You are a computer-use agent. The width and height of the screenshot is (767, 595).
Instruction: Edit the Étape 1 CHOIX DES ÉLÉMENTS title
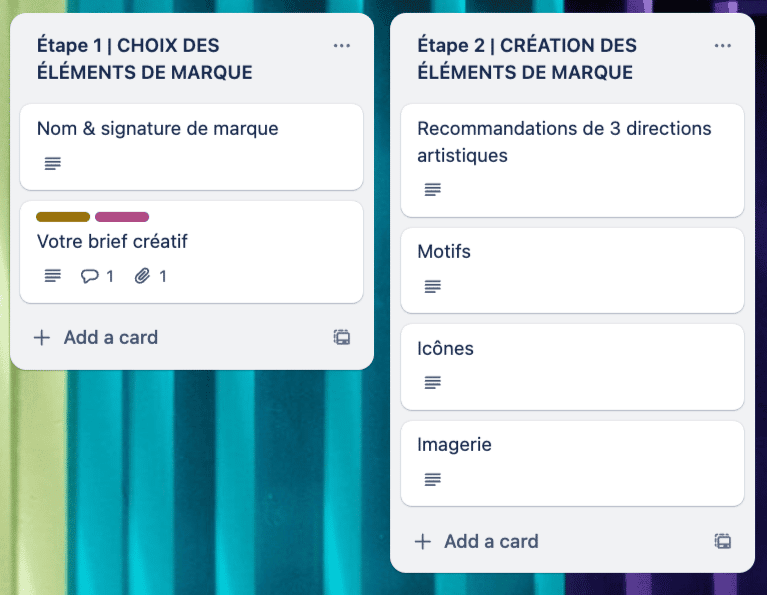tap(145, 59)
